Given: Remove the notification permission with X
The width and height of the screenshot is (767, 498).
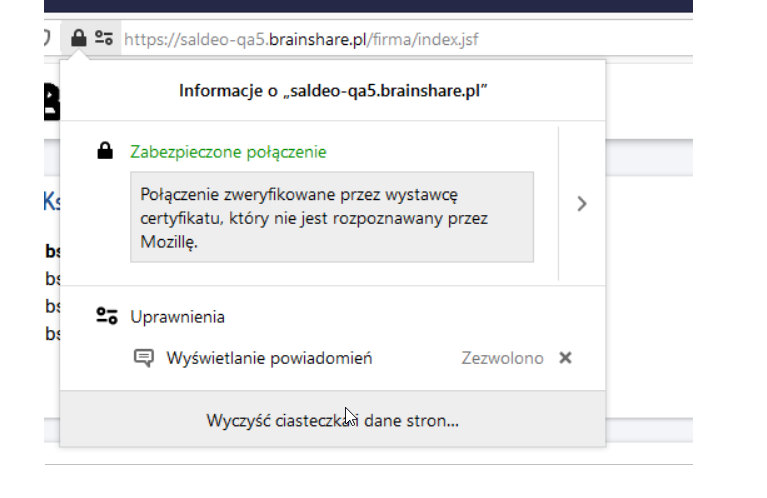Looking at the screenshot, I should point(565,358).
